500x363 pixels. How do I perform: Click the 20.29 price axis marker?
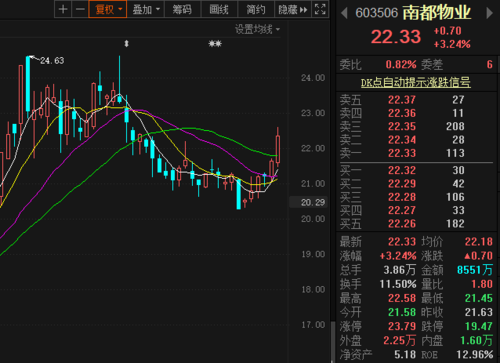coord(309,202)
